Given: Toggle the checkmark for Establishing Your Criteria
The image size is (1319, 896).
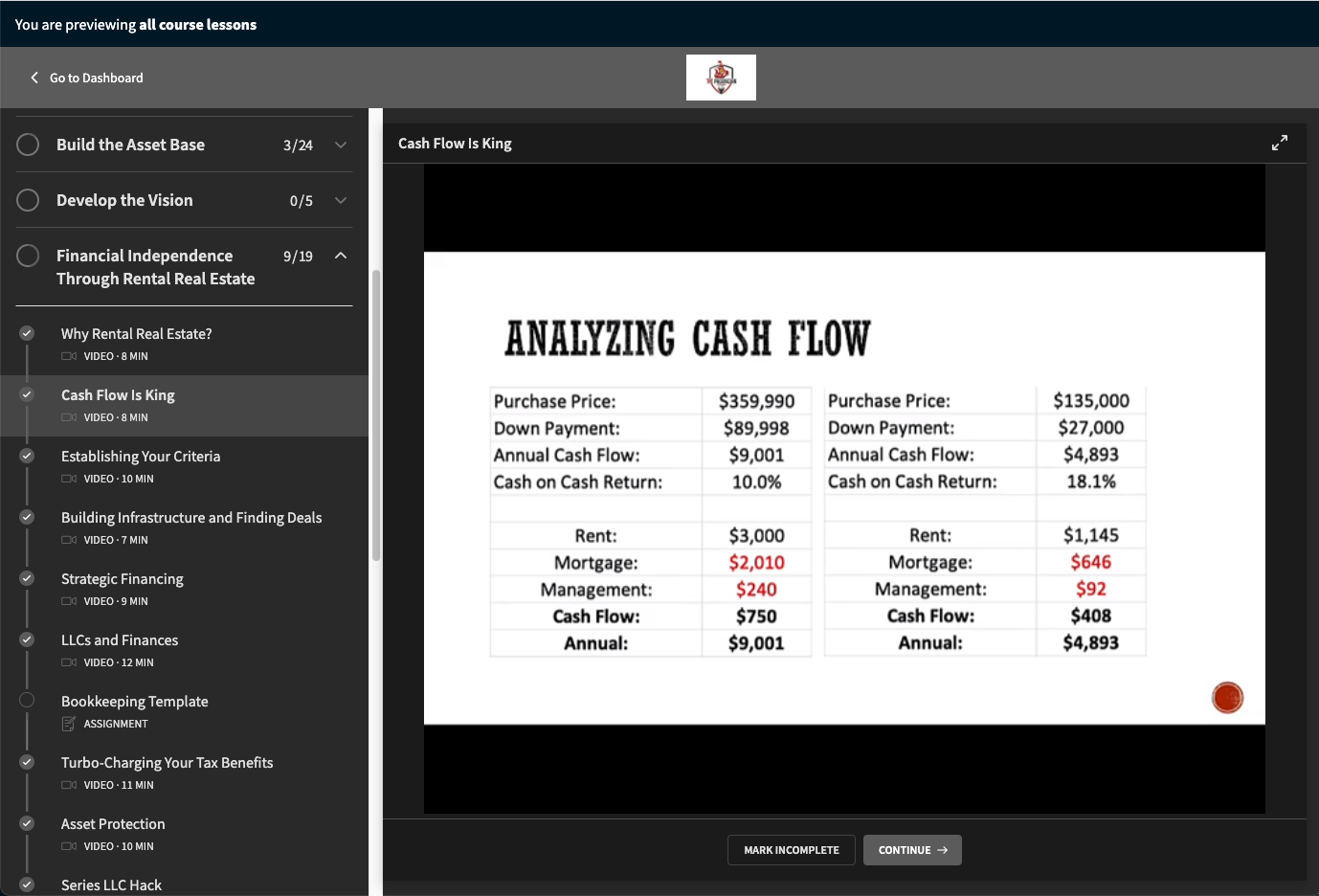Looking at the screenshot, I should pos(27,456).
